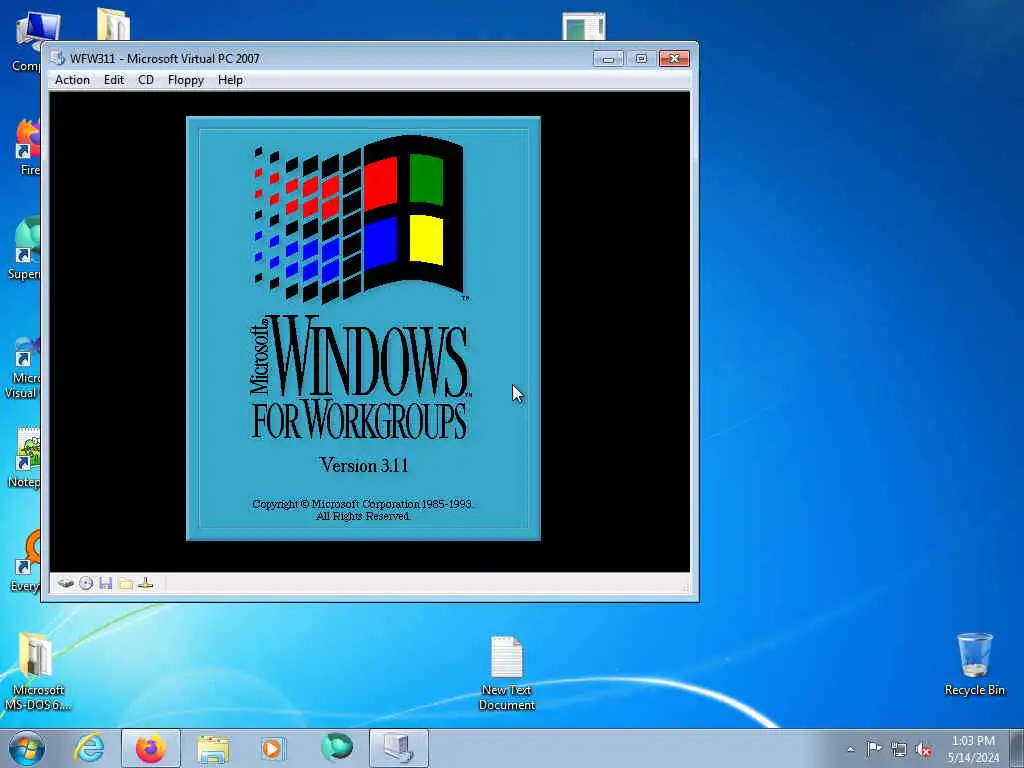Click the Windows for Workgroups splash screen
The width and height of the screenshot is (1024, 768).
tap(363, 328)
